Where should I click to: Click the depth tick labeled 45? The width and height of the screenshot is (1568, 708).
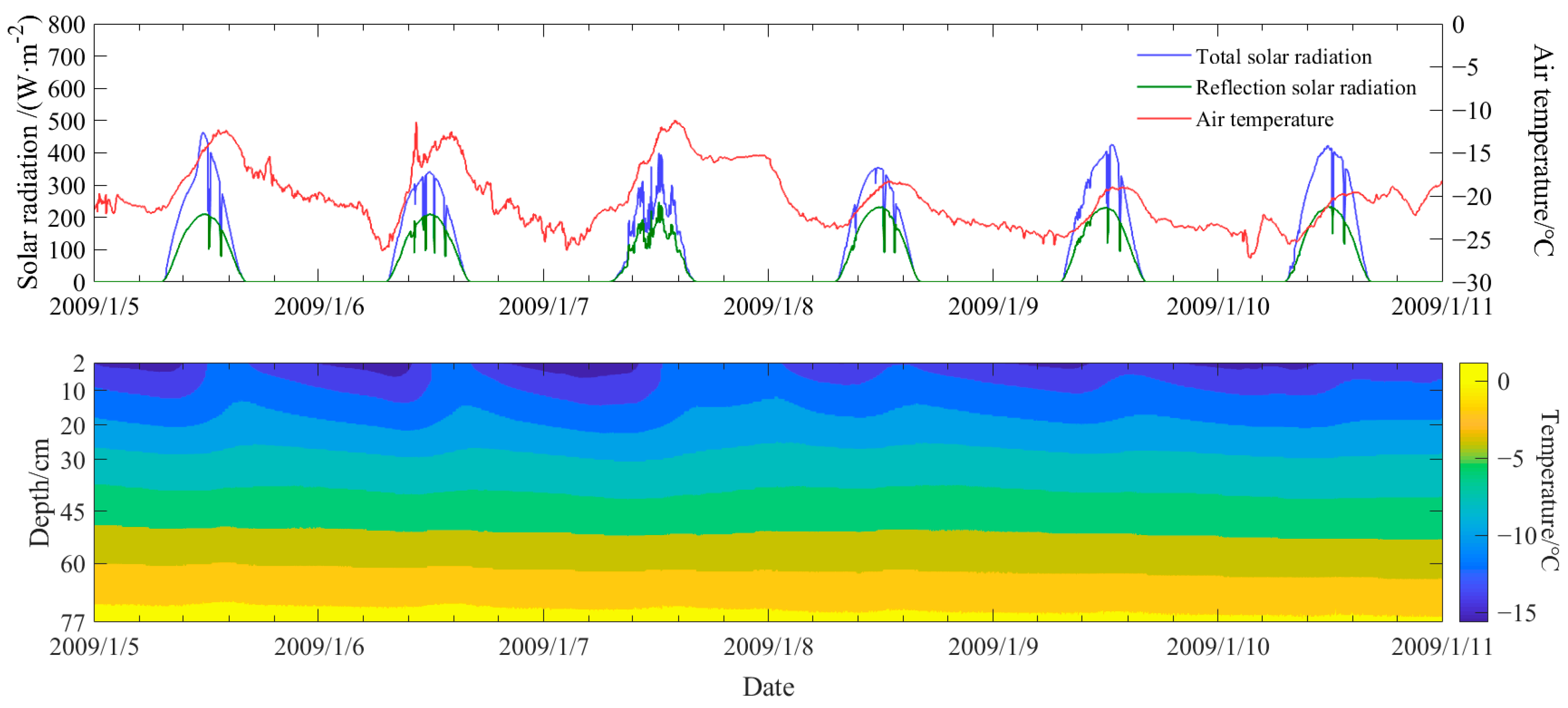click(x=73, y=513)
